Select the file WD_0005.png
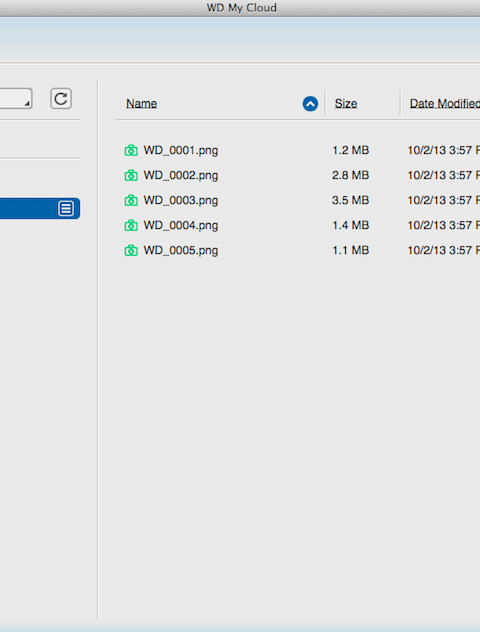This screenshot has width=480, height=632. click(181, 250)
